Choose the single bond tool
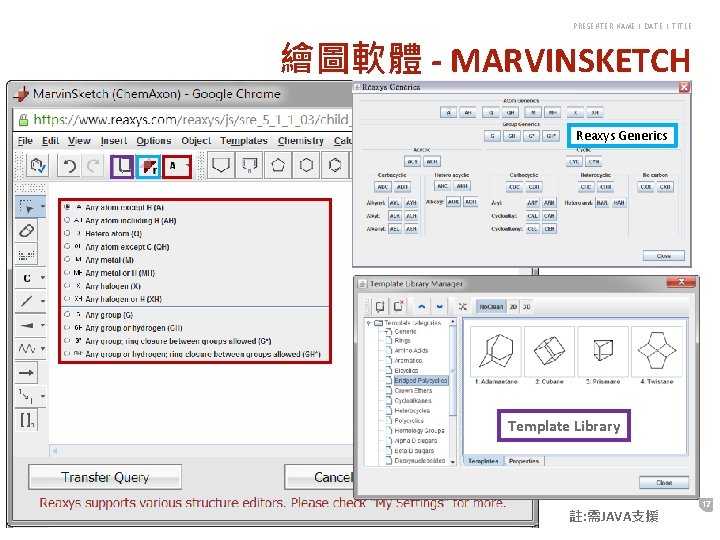The height and width of the screenshot is (540, 720). coord(27,301)
